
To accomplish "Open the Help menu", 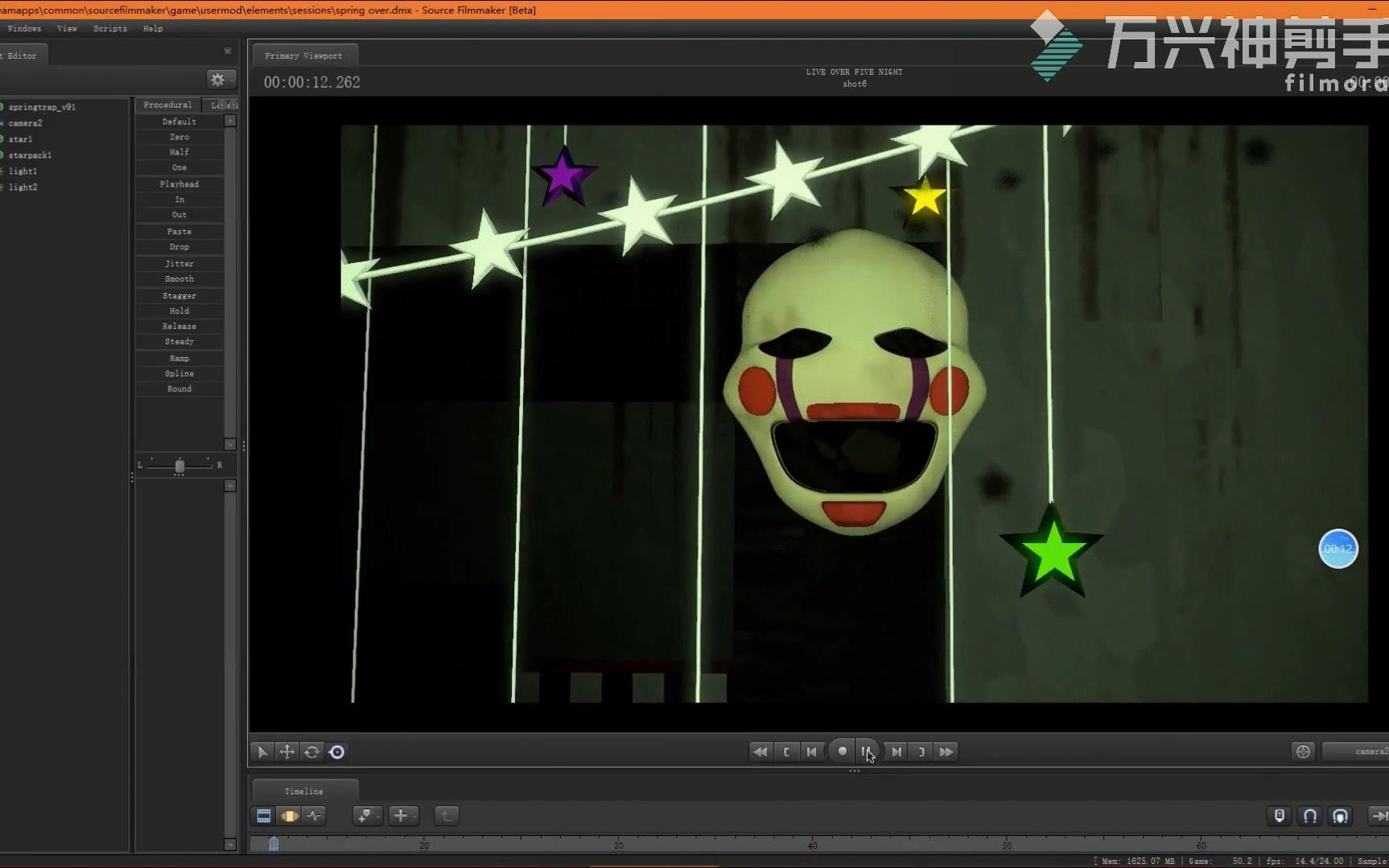I will point(153,28).
